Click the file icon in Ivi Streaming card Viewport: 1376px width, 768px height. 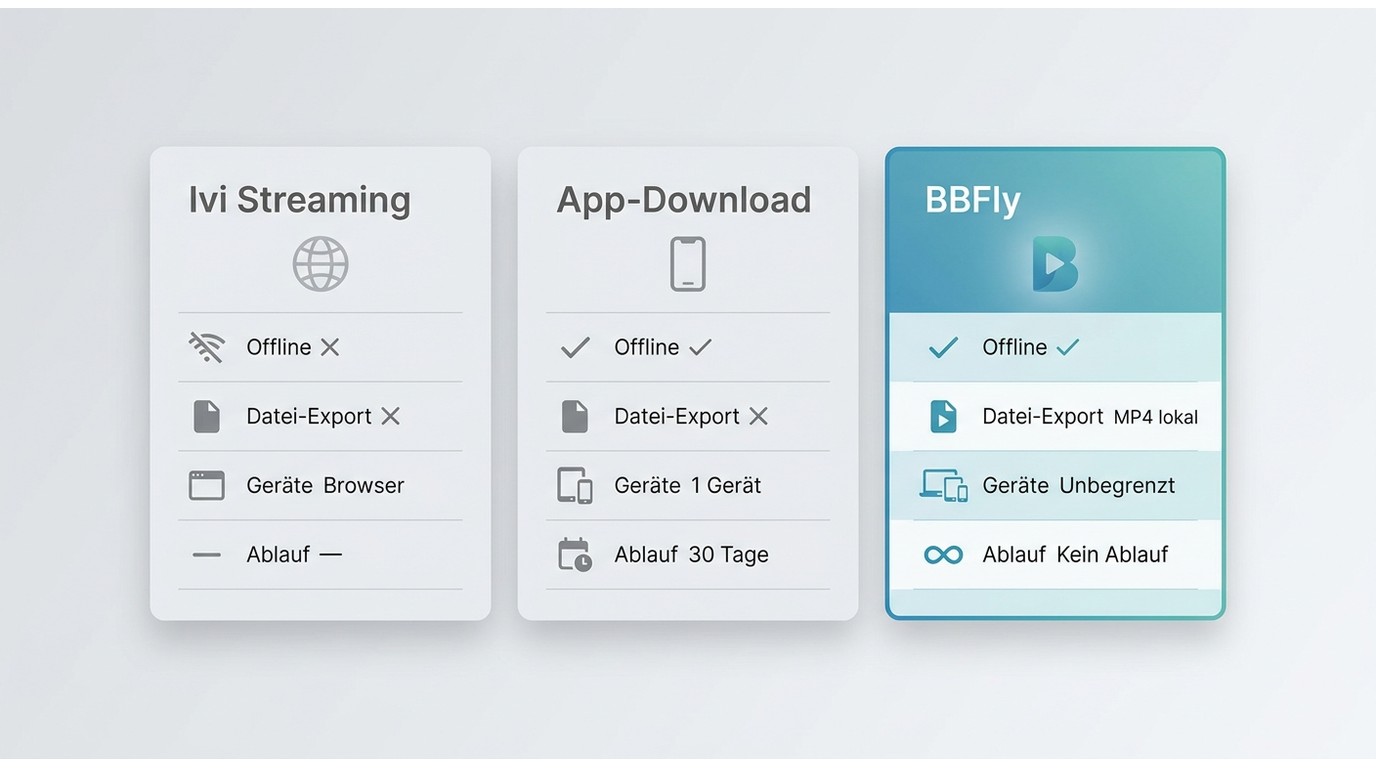tap(206, 416)
